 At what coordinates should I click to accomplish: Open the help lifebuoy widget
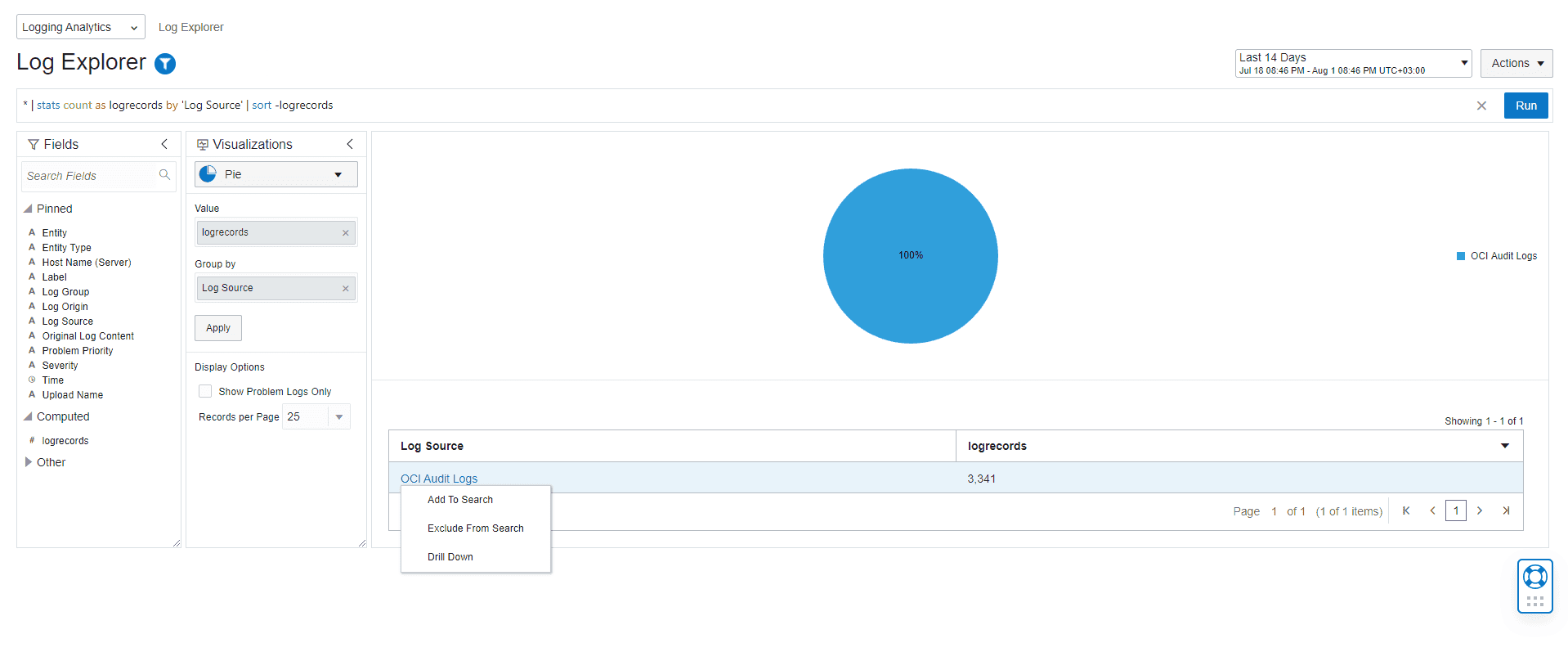(x=1534, y=578)
